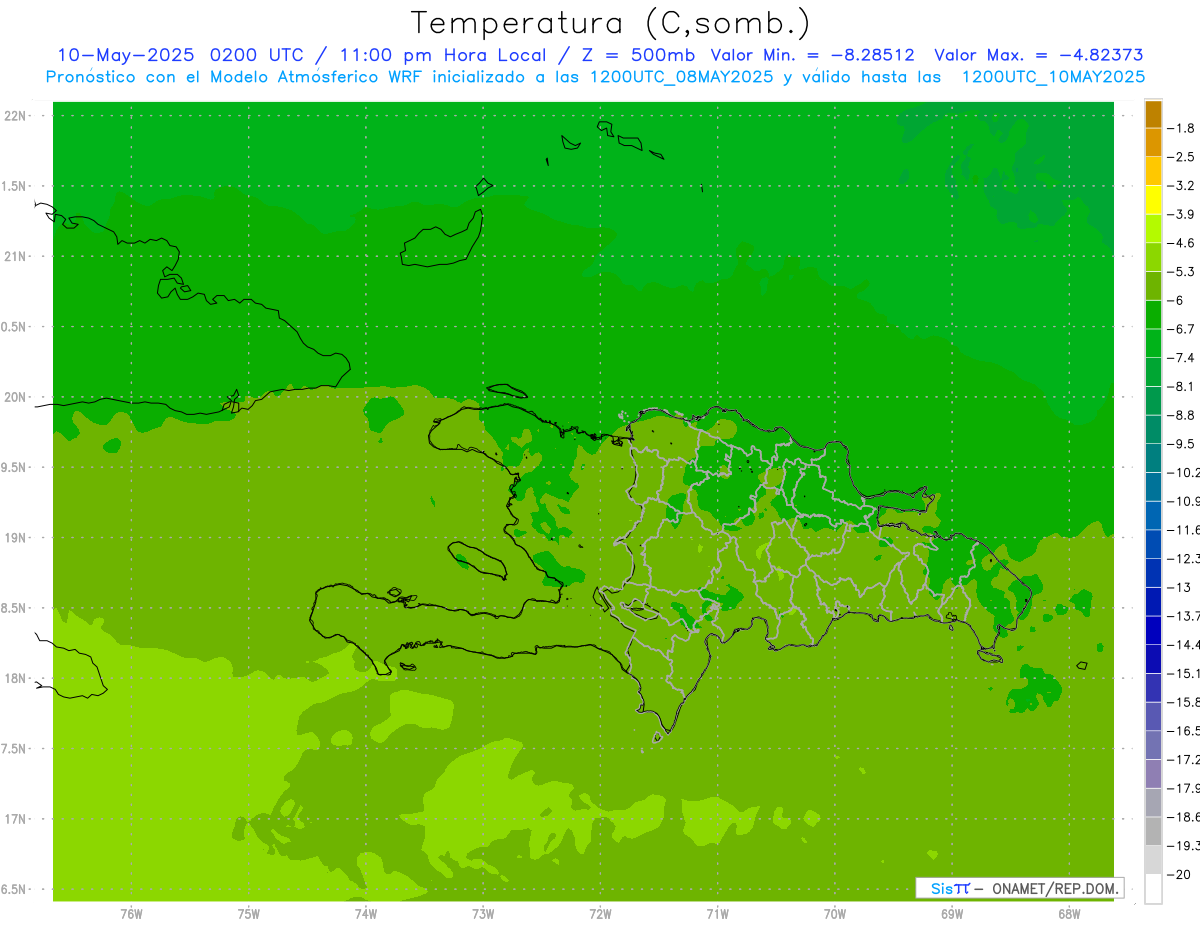This screenshot has height=927, width=1200.
Task: Click the '-9.5' color scale label
Action: (x=1182, y=444)
